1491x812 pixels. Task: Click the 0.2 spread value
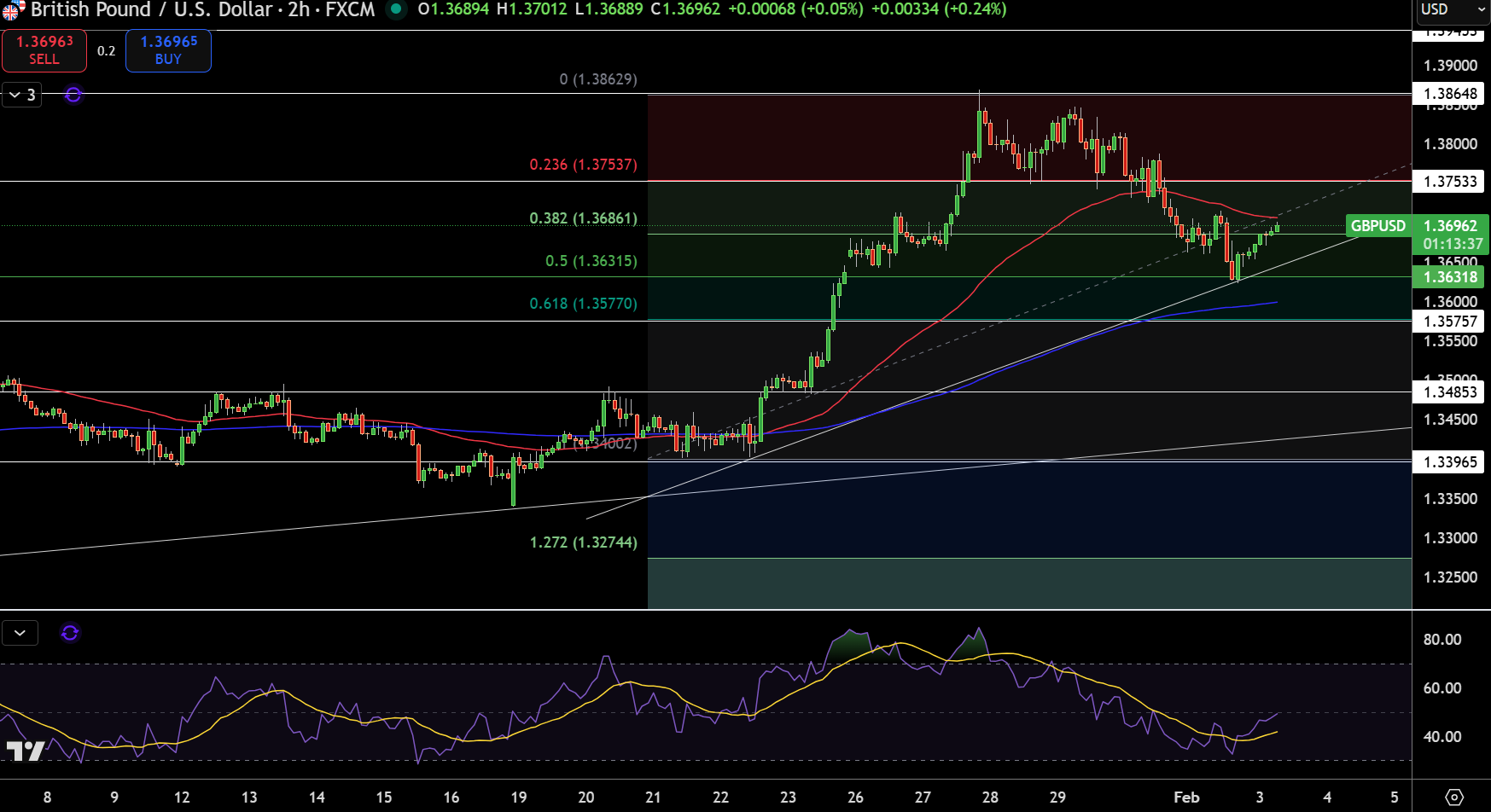point(106,51)
